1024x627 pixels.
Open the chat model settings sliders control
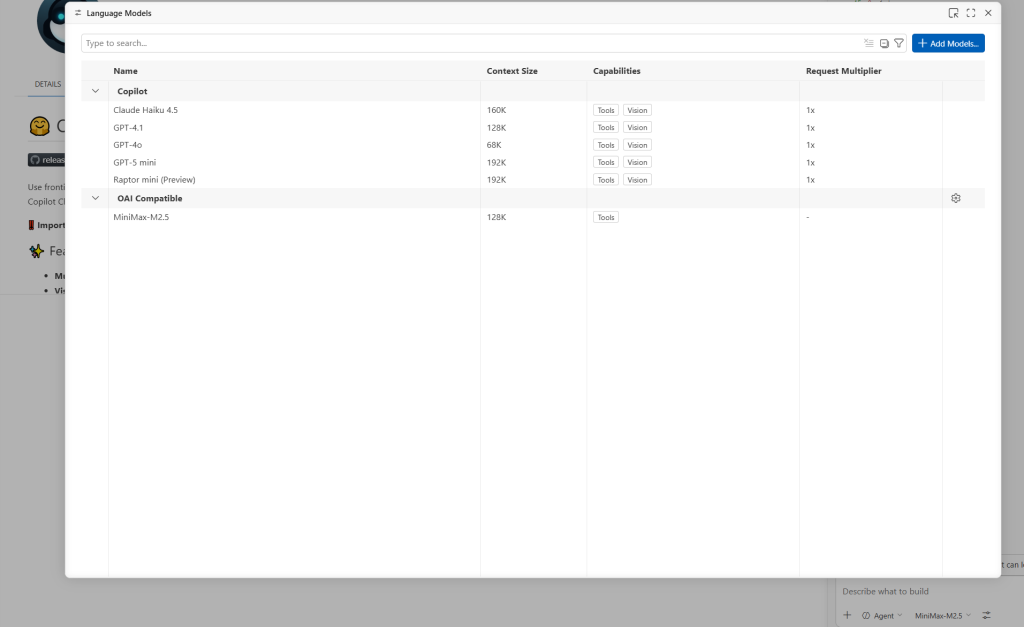[985, 615]
